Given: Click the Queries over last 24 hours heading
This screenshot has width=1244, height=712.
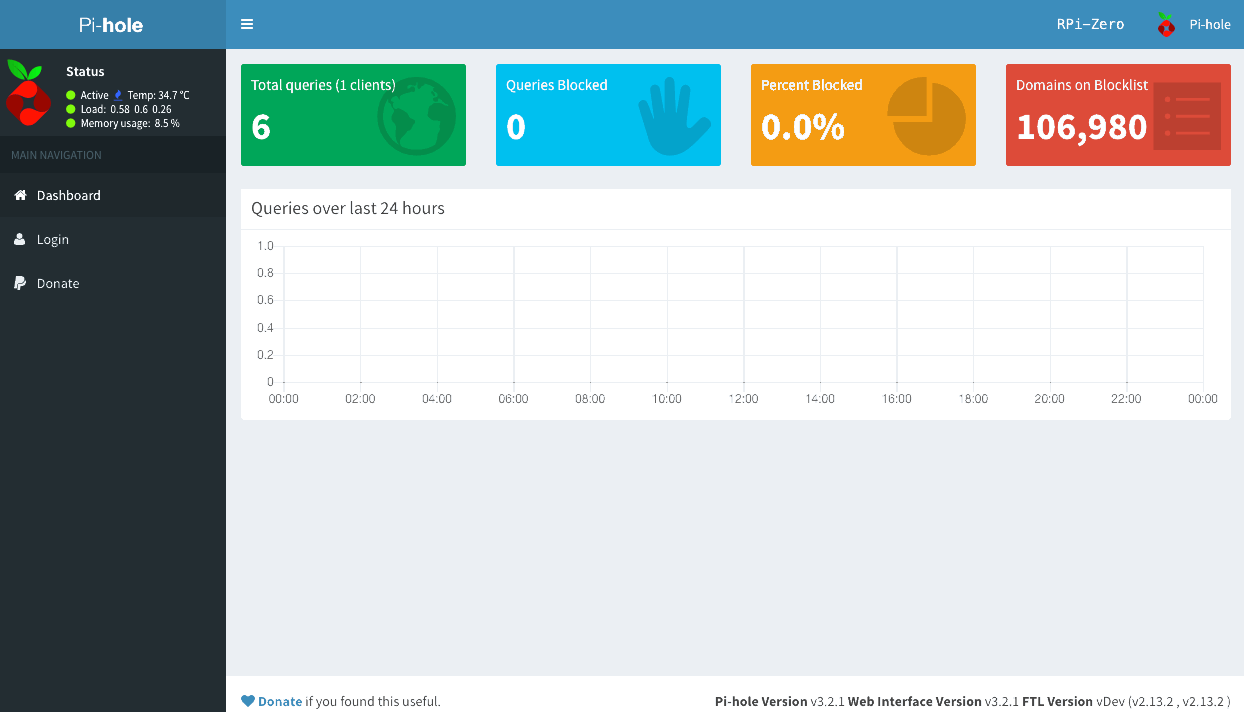Looking at the screenshot, I should 348,208.
